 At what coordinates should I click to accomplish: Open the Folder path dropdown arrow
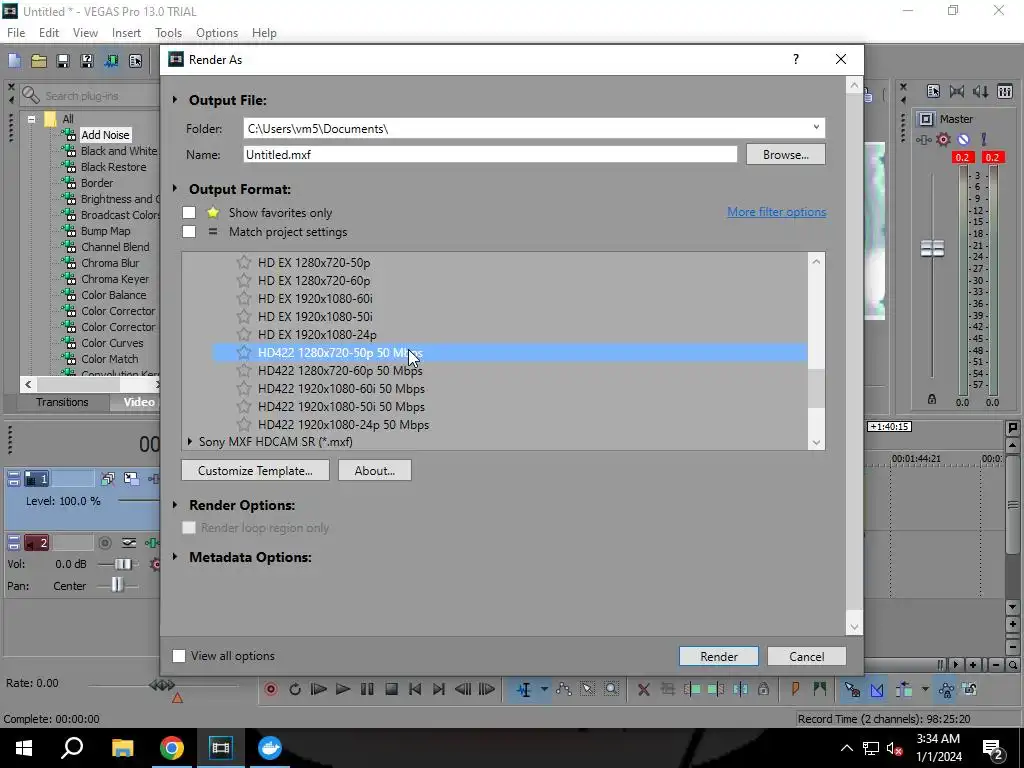[816, 128]
